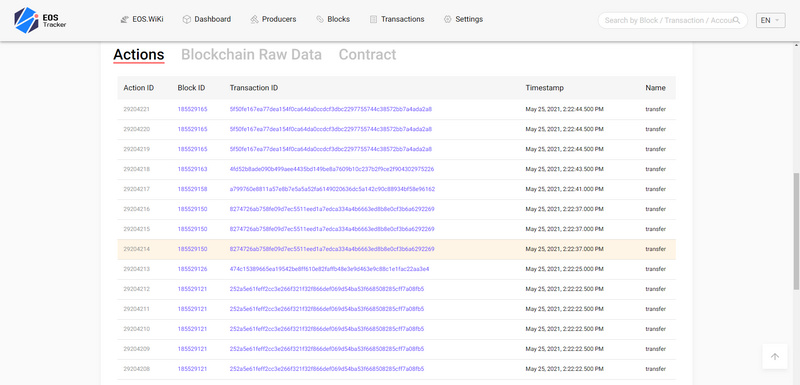The height and width of the screenshot is (385, 800).
Task: Select highlighted row with action 29204214
Action: pos(396,249)
